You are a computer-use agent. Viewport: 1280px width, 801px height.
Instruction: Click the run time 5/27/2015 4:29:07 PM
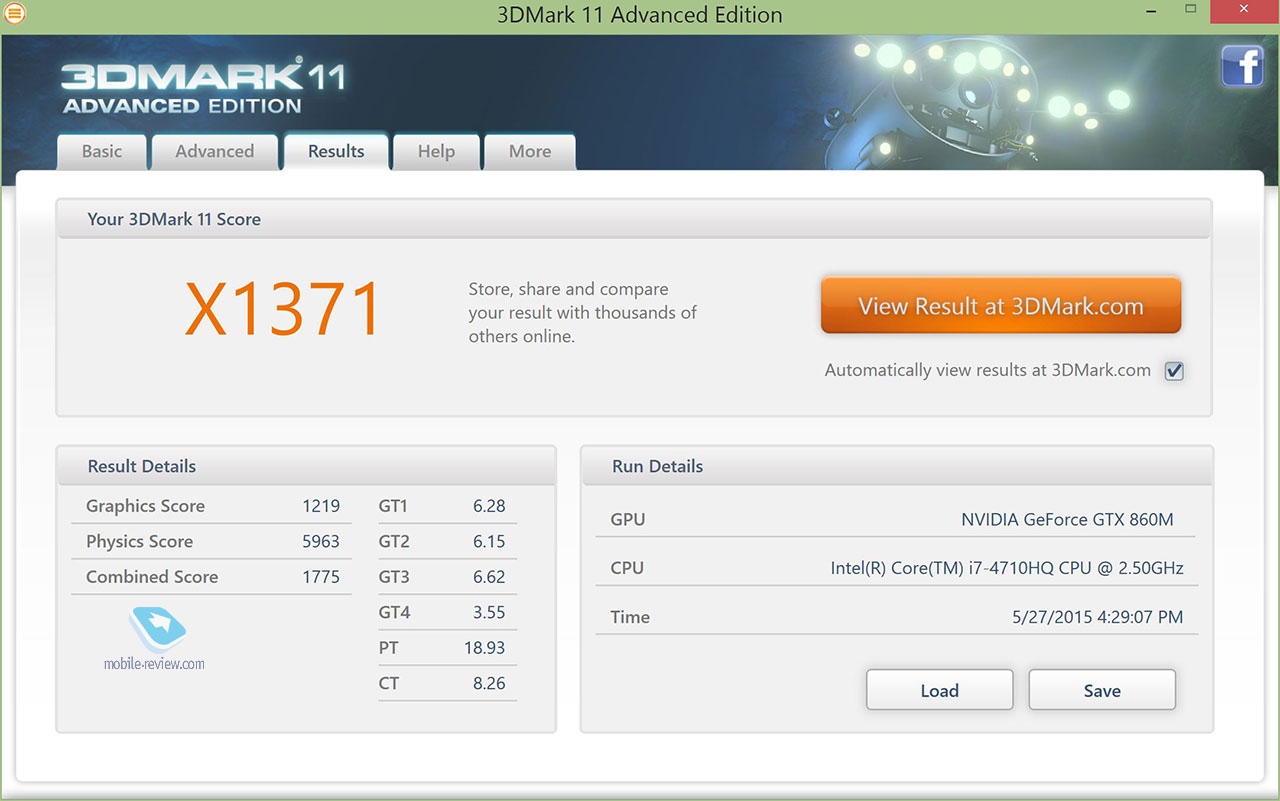[1098, 617]
